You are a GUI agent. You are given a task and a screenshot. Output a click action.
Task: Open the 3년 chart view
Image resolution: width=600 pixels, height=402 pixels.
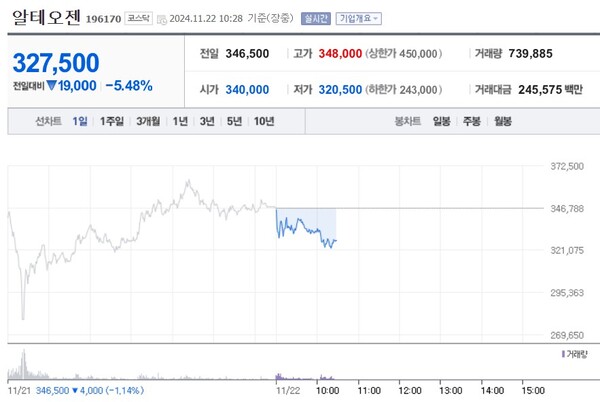pos(207,121)
